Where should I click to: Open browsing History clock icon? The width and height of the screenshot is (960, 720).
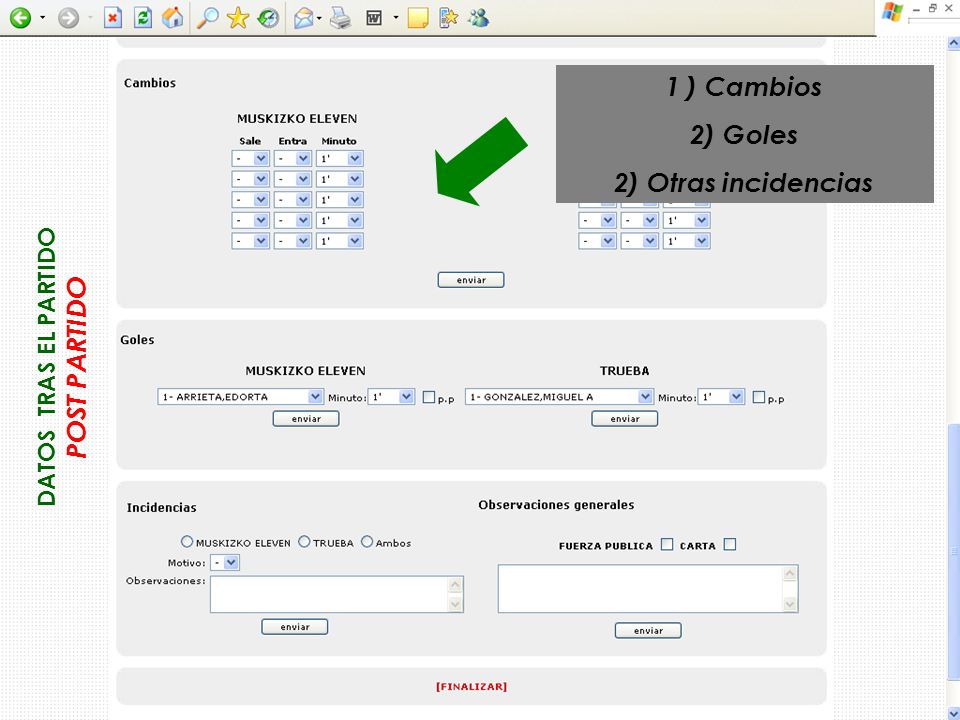(x=268, y=18)
